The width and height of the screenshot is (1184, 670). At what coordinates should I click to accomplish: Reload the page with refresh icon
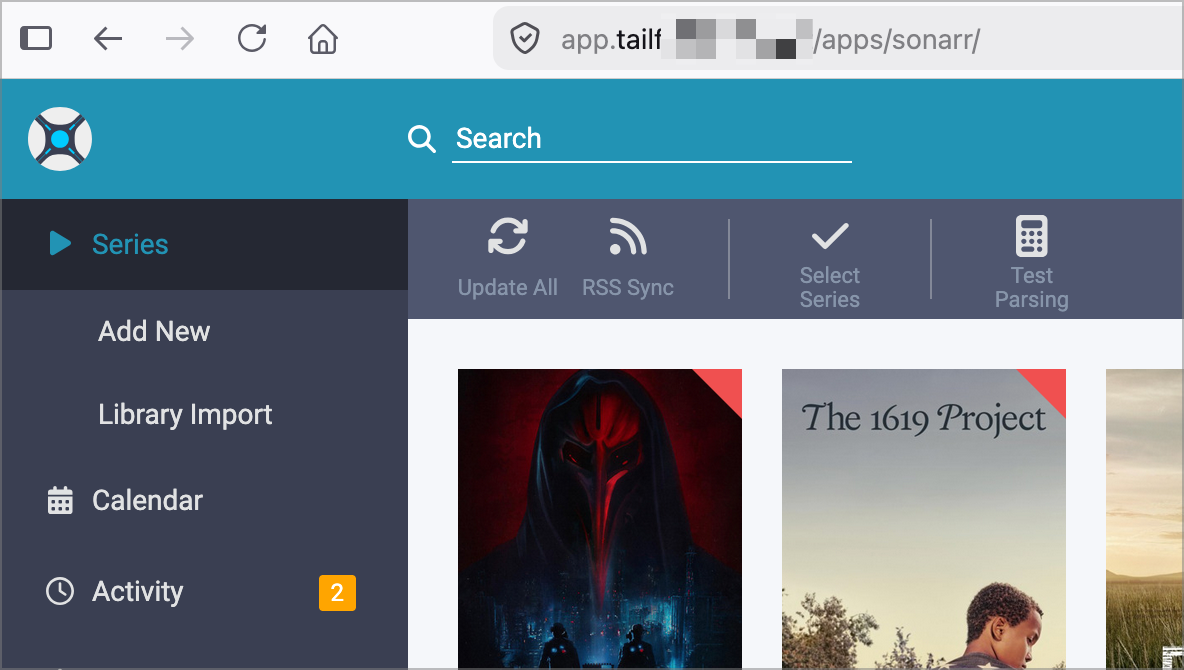click(x=251, y=38)
